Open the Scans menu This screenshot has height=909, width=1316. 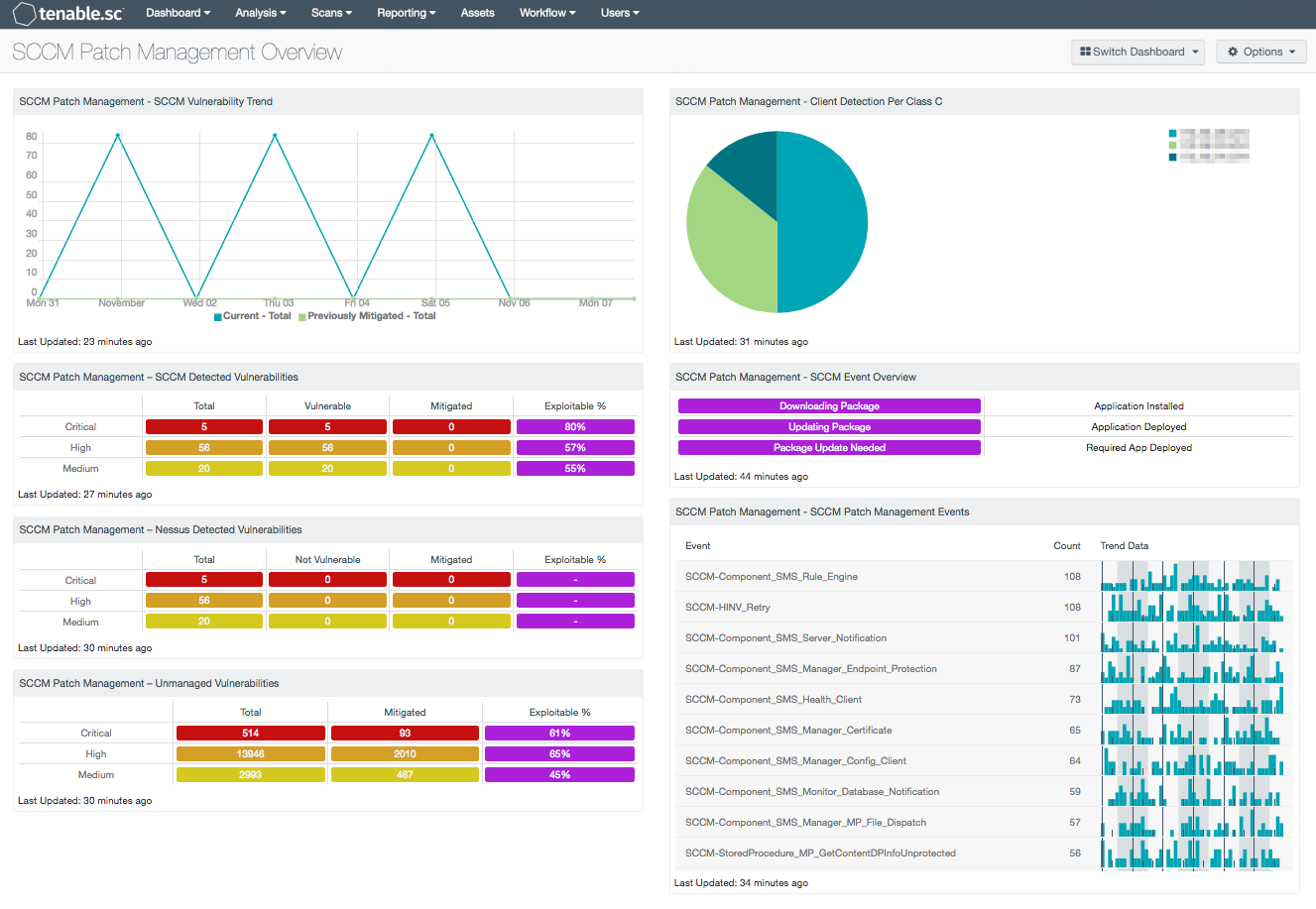tap(331, 13)
